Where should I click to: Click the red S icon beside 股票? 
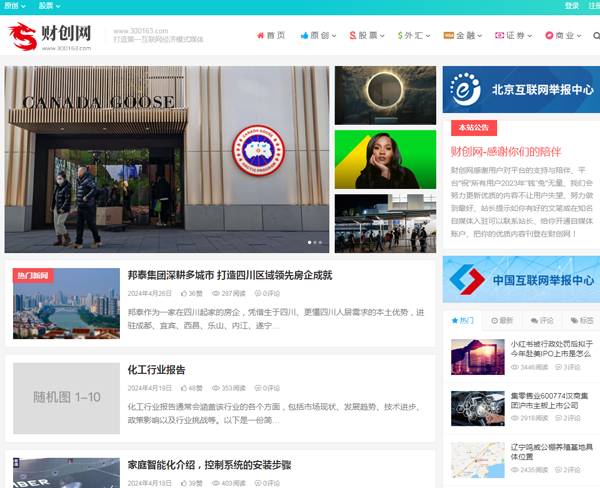353,36
